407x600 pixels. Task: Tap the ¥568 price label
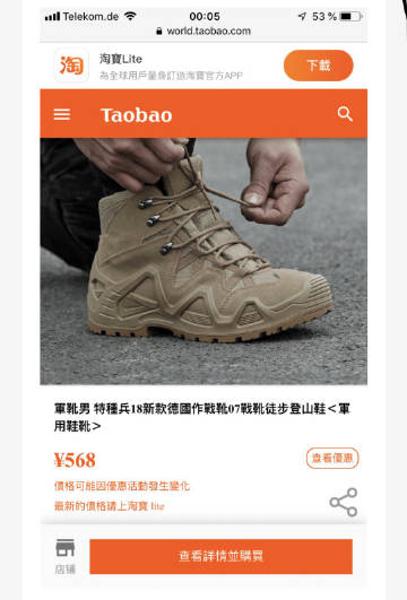(x=75, y=460)
